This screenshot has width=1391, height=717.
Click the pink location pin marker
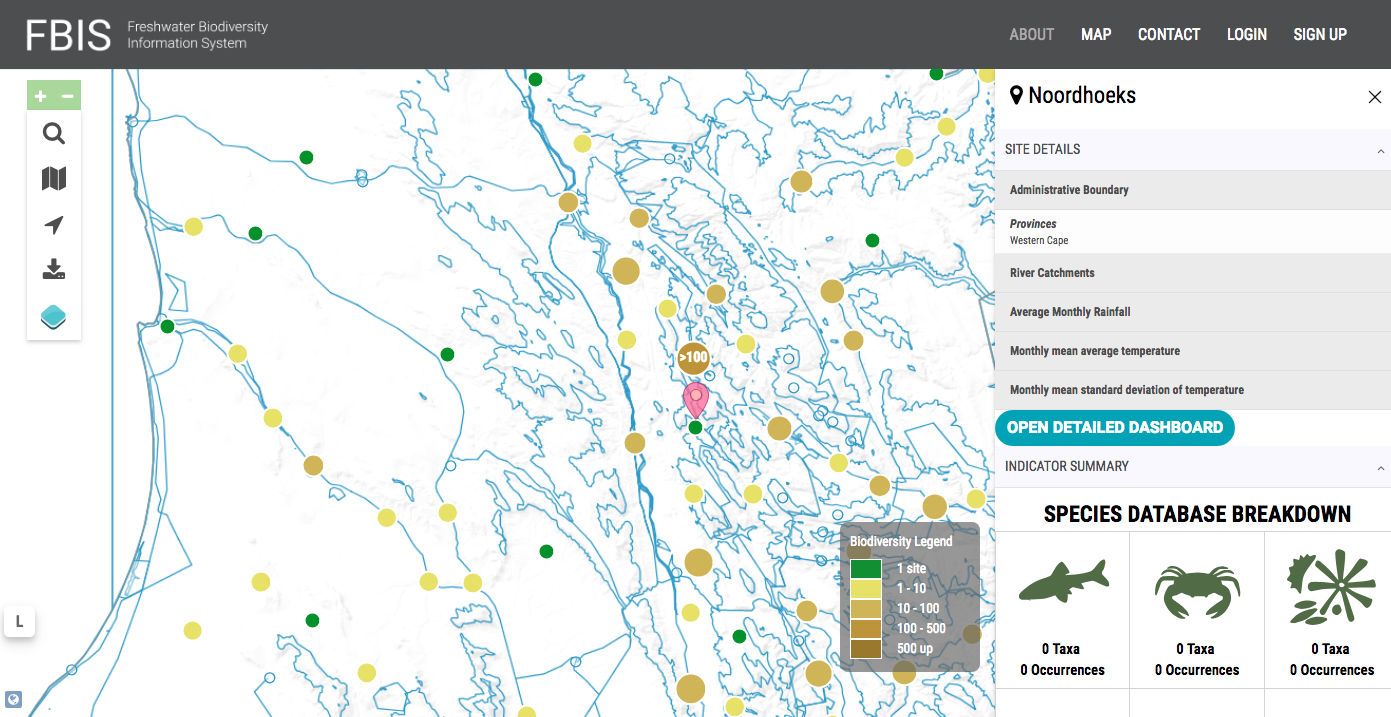pos(695,398)
